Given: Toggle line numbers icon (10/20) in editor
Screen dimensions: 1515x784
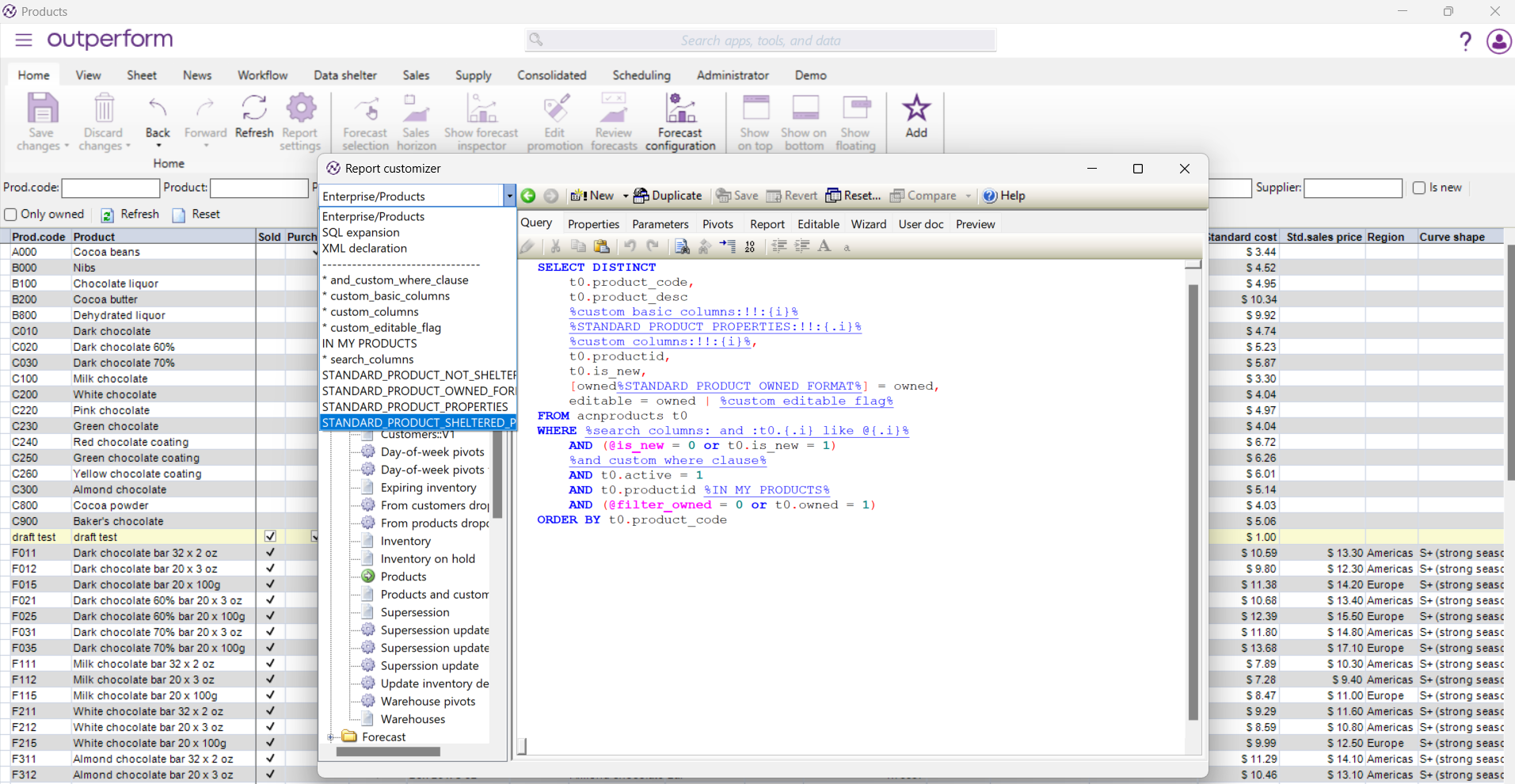Looking at the screenshot, I should (x=750, y=246).
